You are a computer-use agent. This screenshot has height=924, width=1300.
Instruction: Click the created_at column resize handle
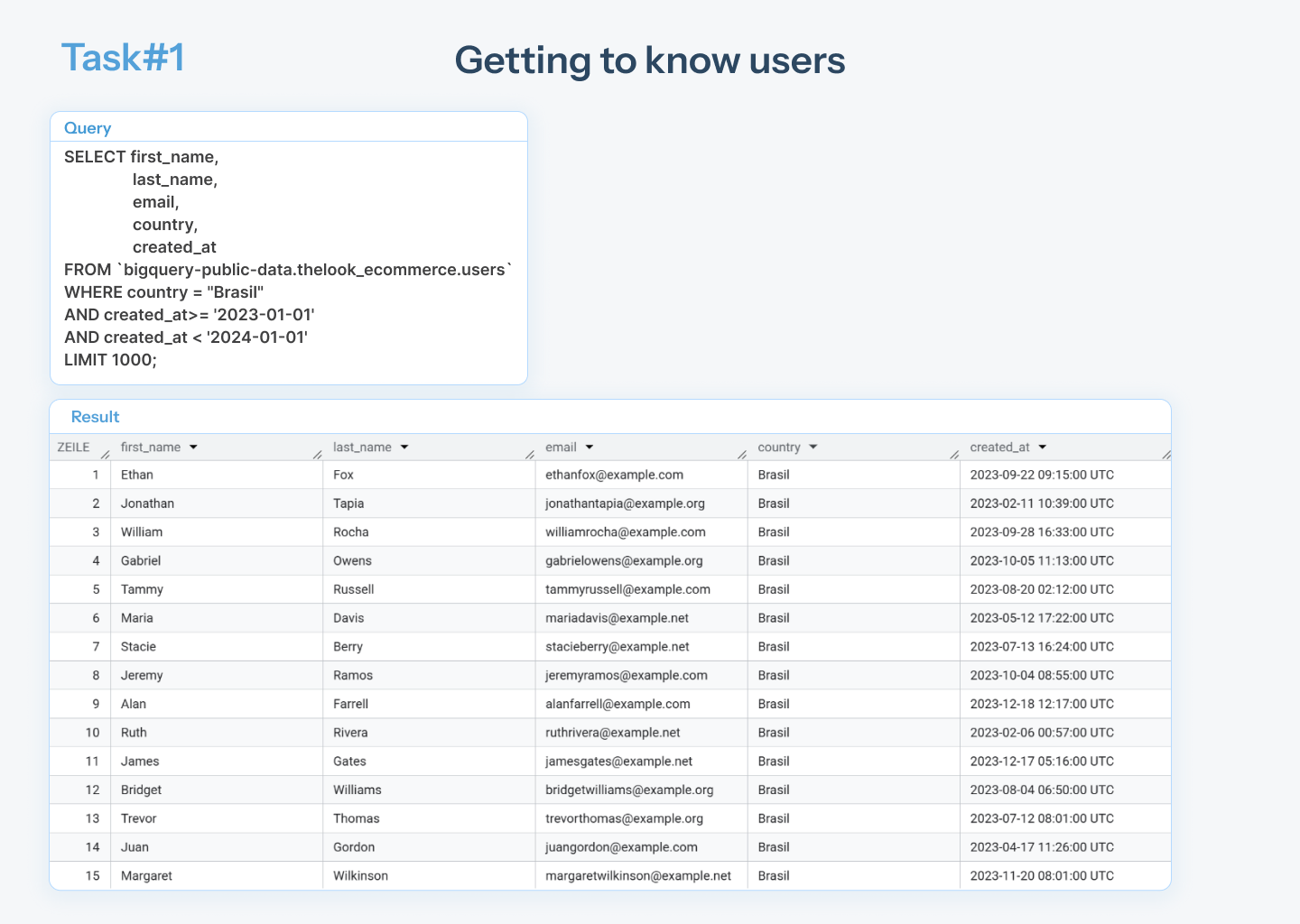[1166, 455]
